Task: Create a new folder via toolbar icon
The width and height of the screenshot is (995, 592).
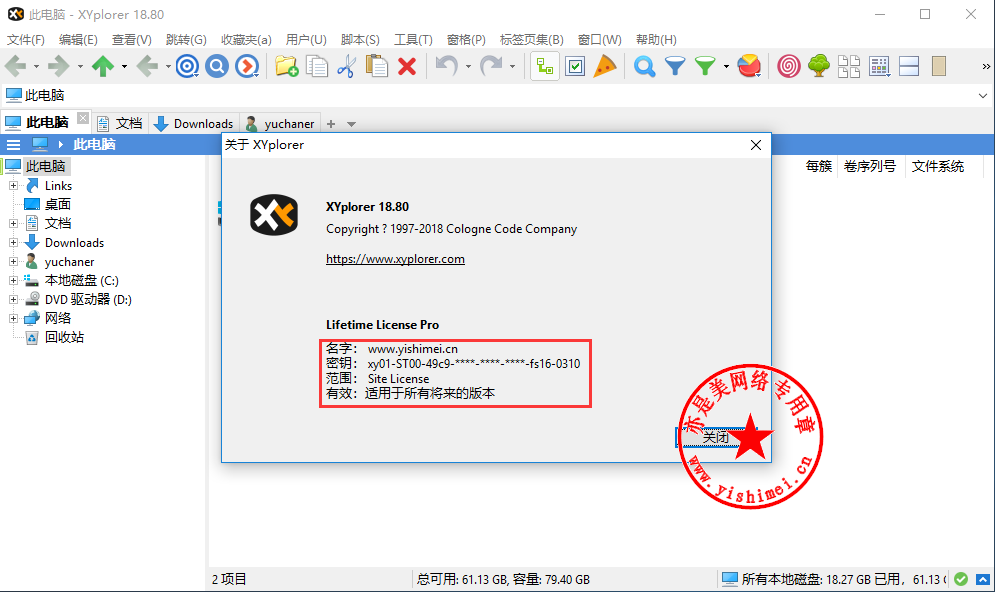Action: (x=286, y=66)
